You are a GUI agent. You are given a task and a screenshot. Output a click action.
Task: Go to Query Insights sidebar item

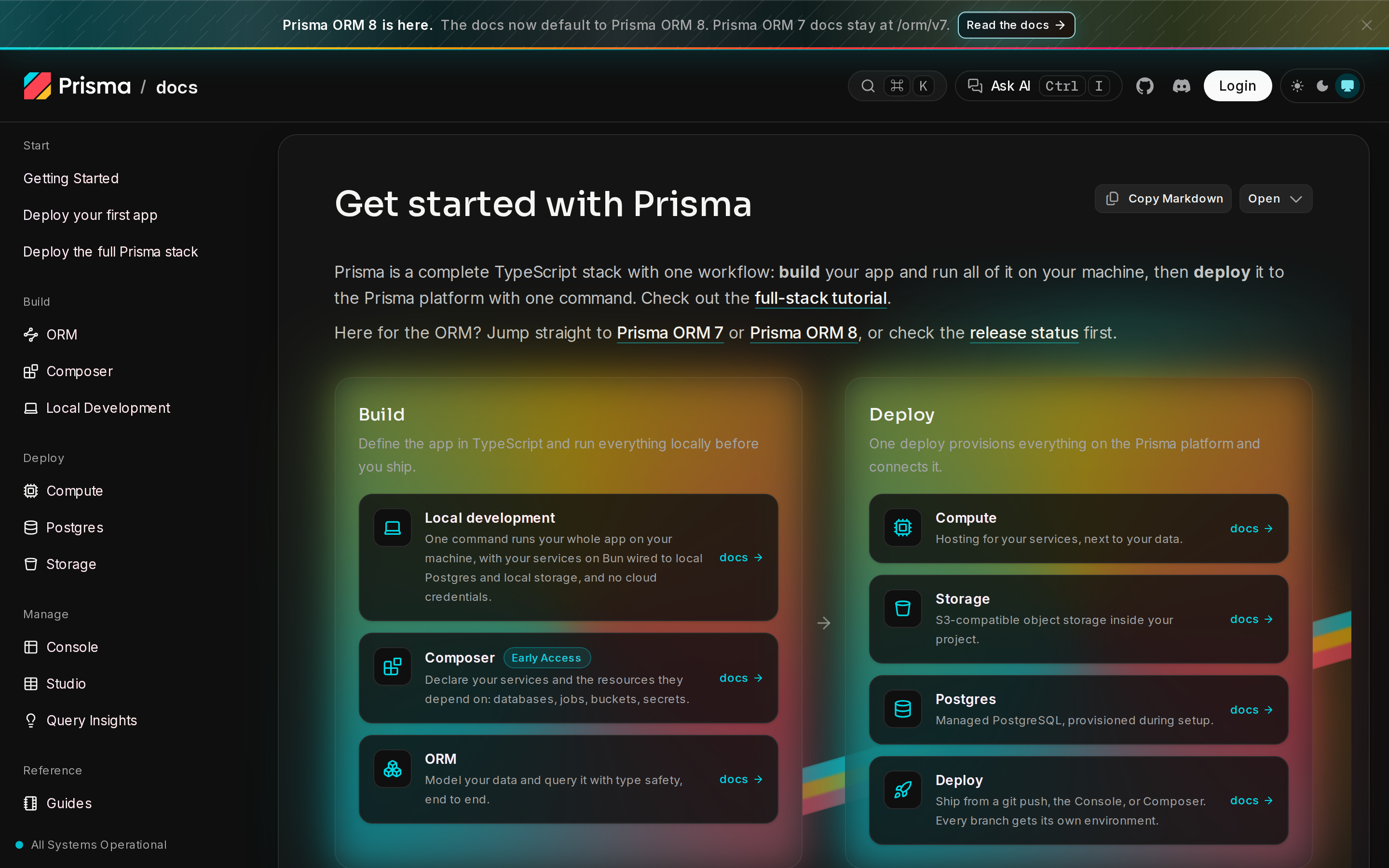[x=91, y=720]
